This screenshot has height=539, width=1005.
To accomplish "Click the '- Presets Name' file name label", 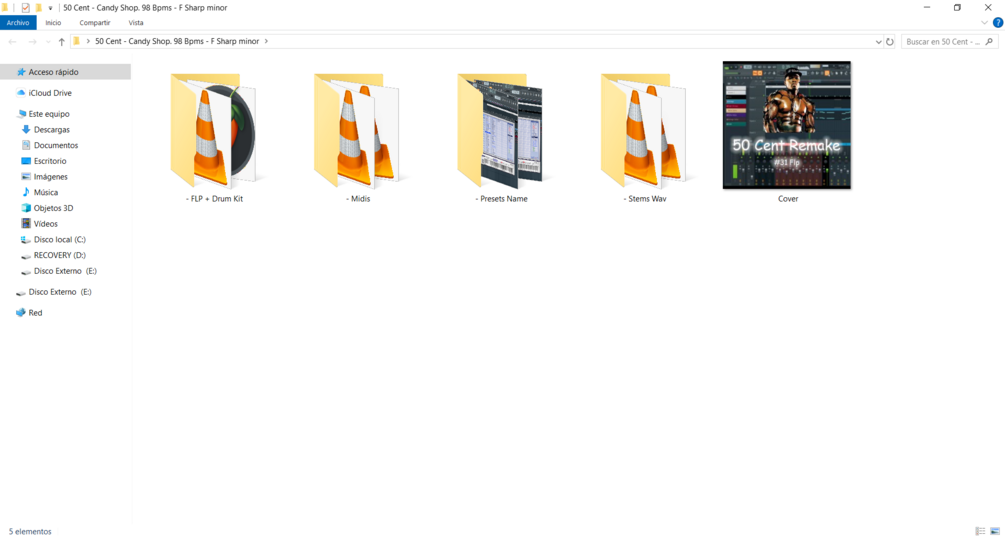I will coord(501,199).
